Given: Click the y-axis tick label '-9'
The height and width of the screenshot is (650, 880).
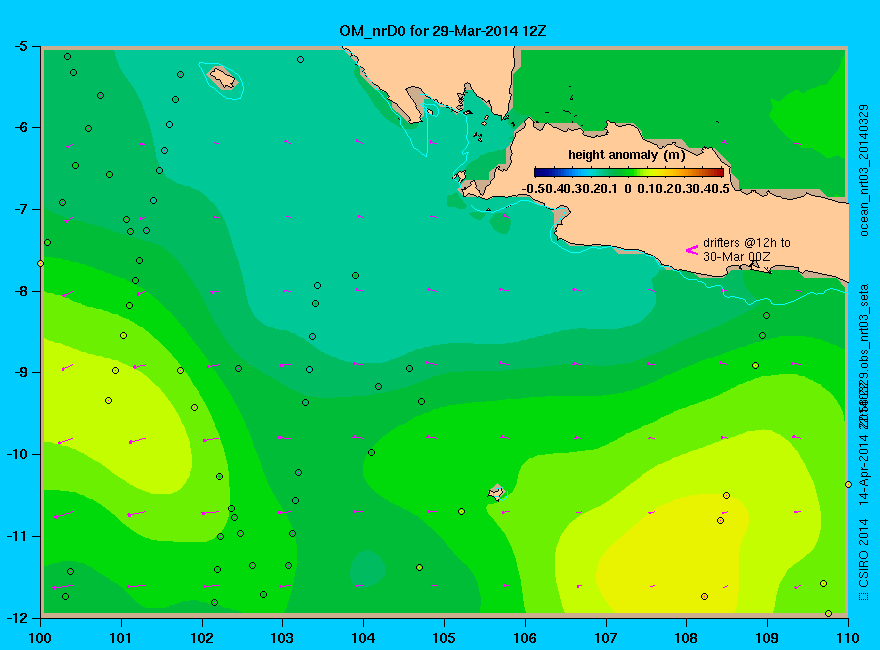Looking at the screenshot, I should (x=20, y=373).
